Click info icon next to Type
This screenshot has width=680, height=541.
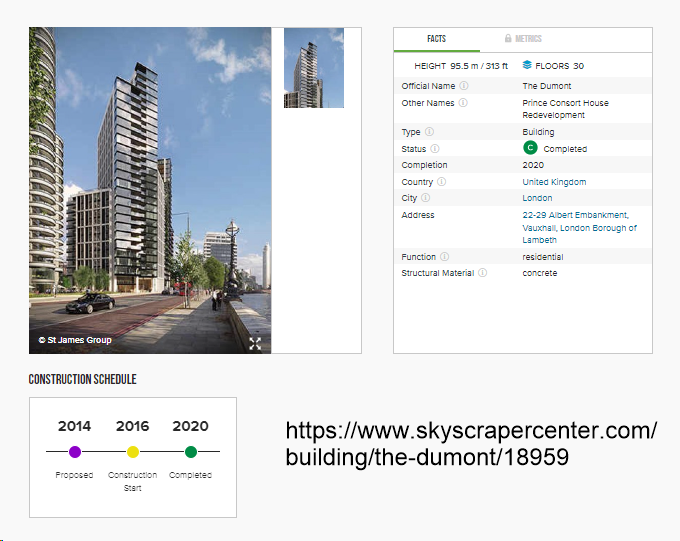(429, 131)
